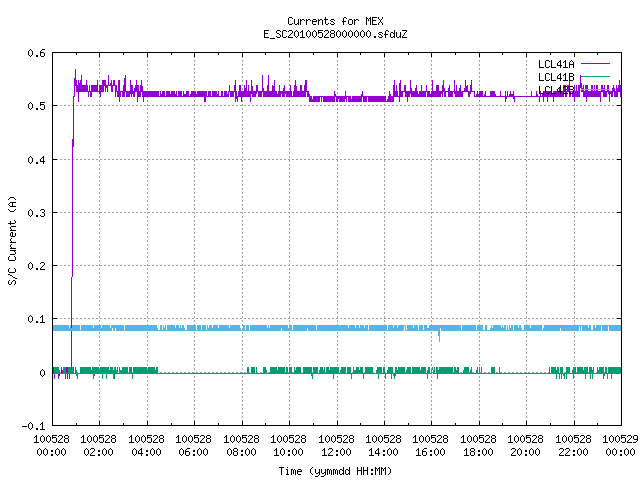The height and width of the screenshot is (480, 640).
Task: Click the x-axis label 'Time (yymmdd HH:MM)'
Action: (x=335, y=471)
